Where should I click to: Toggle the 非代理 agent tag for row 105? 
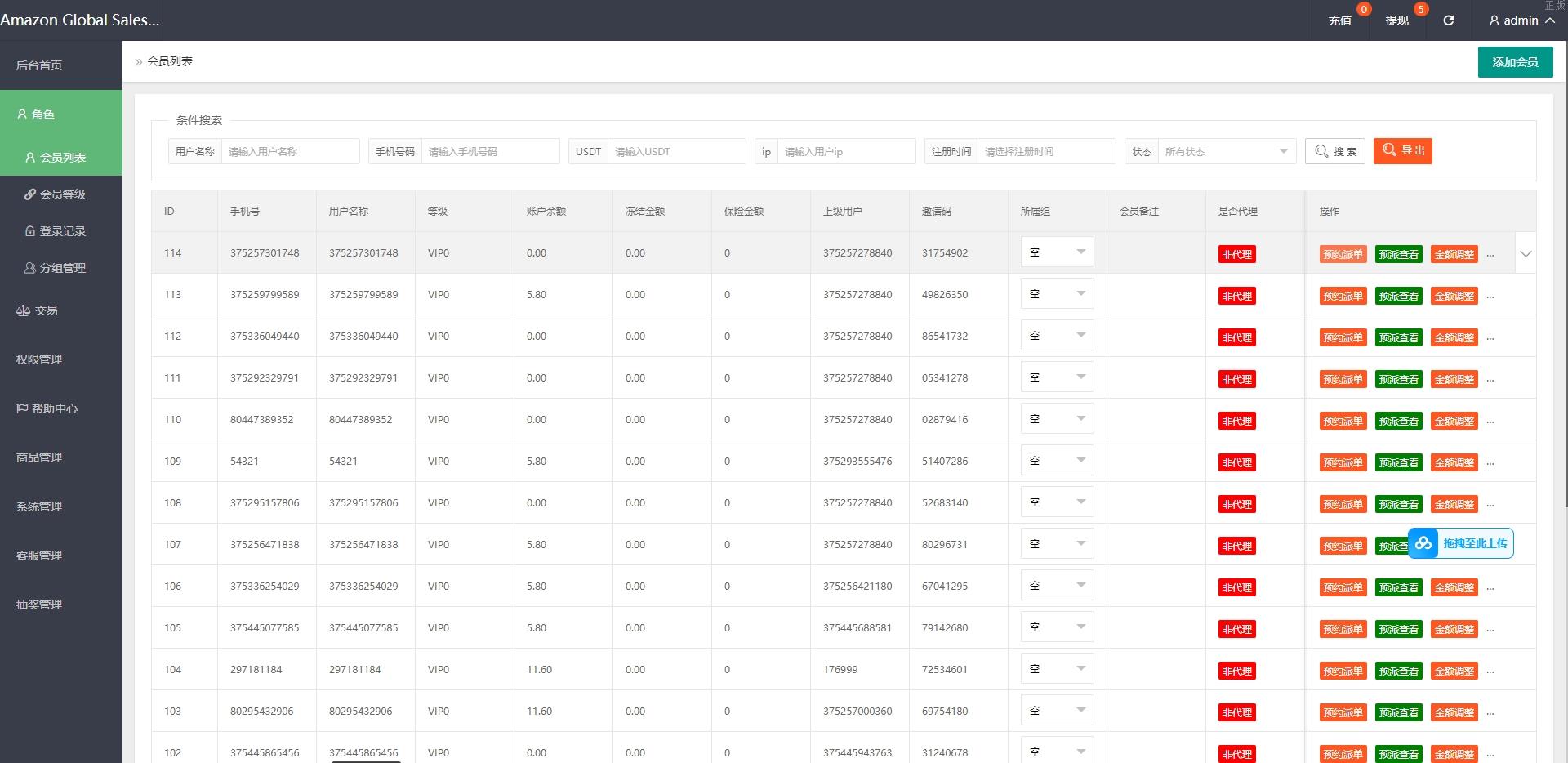[1236, 629]
